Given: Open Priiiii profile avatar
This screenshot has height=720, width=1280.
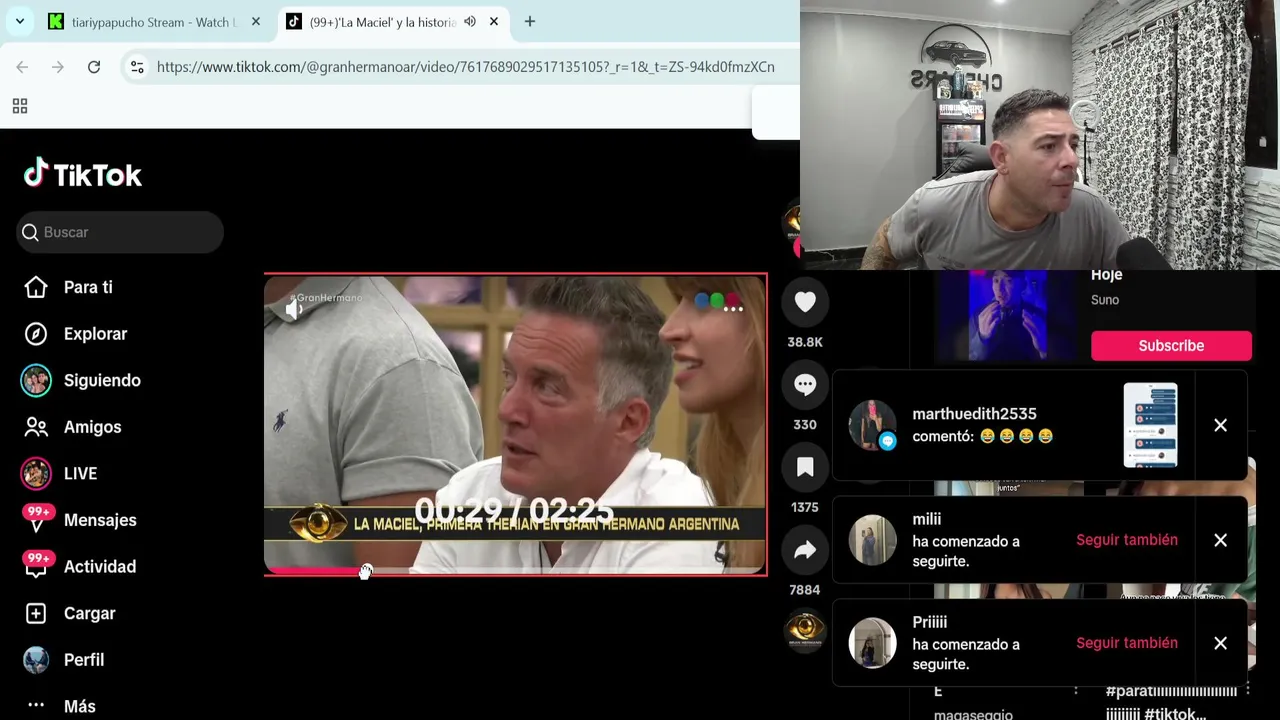Looking at the screenshot, I should click(x=872, y=644).
